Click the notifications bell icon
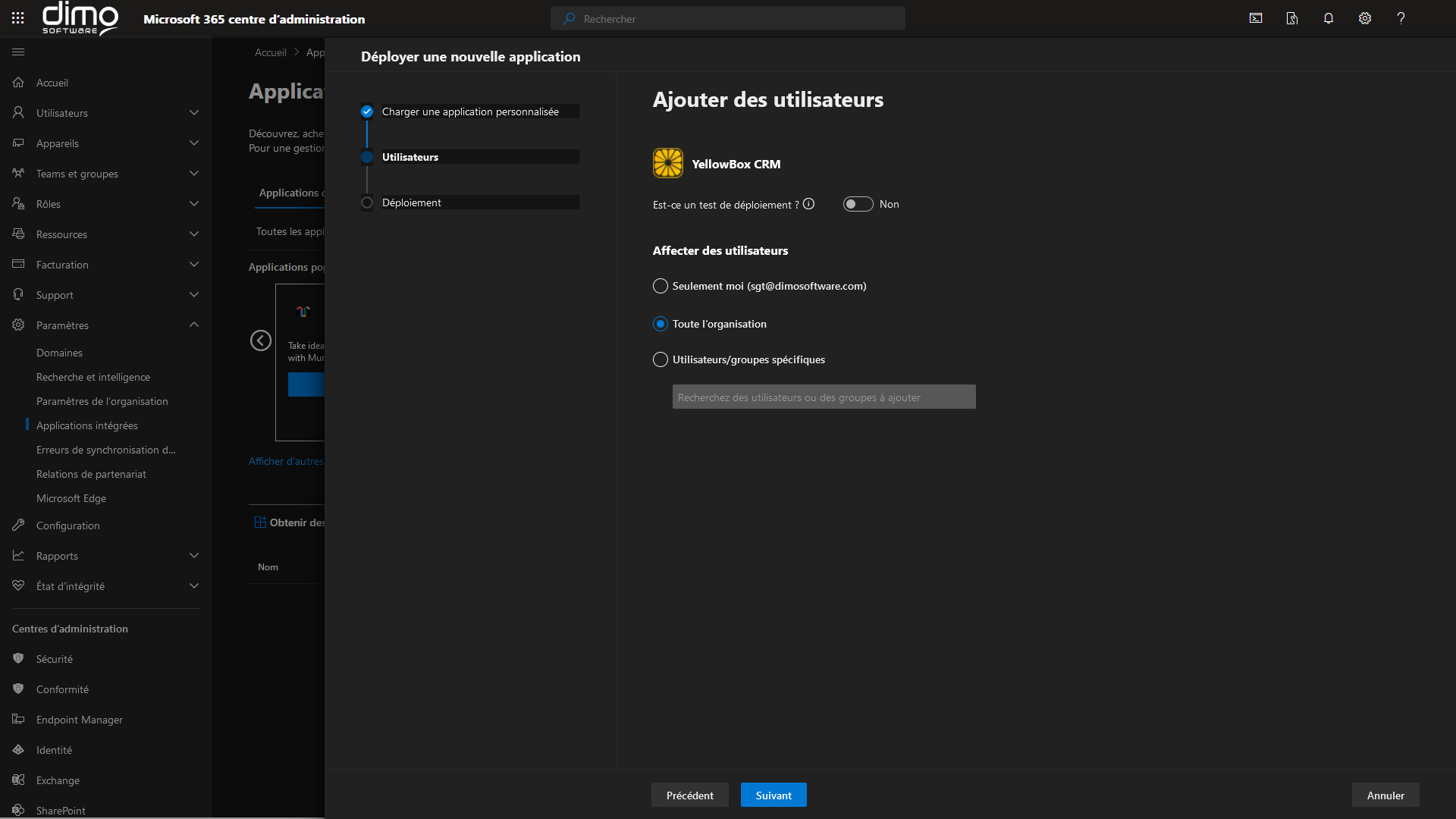Image resolution: width=1456 pixels, height=819 pixels. coord(1329,18)
